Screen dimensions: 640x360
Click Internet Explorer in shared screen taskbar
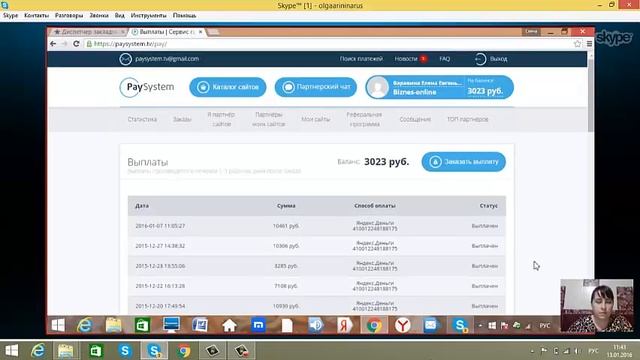[x=84, y=325]
